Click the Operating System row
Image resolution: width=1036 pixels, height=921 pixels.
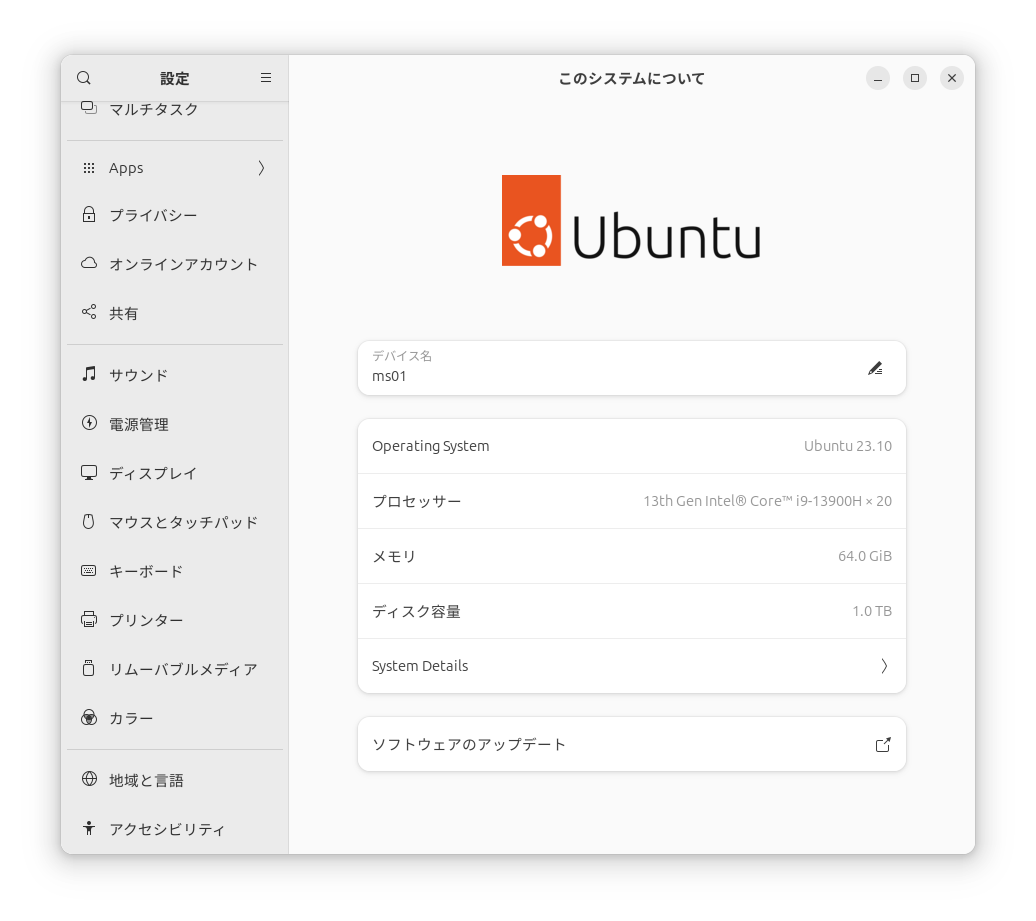point(632,446)
